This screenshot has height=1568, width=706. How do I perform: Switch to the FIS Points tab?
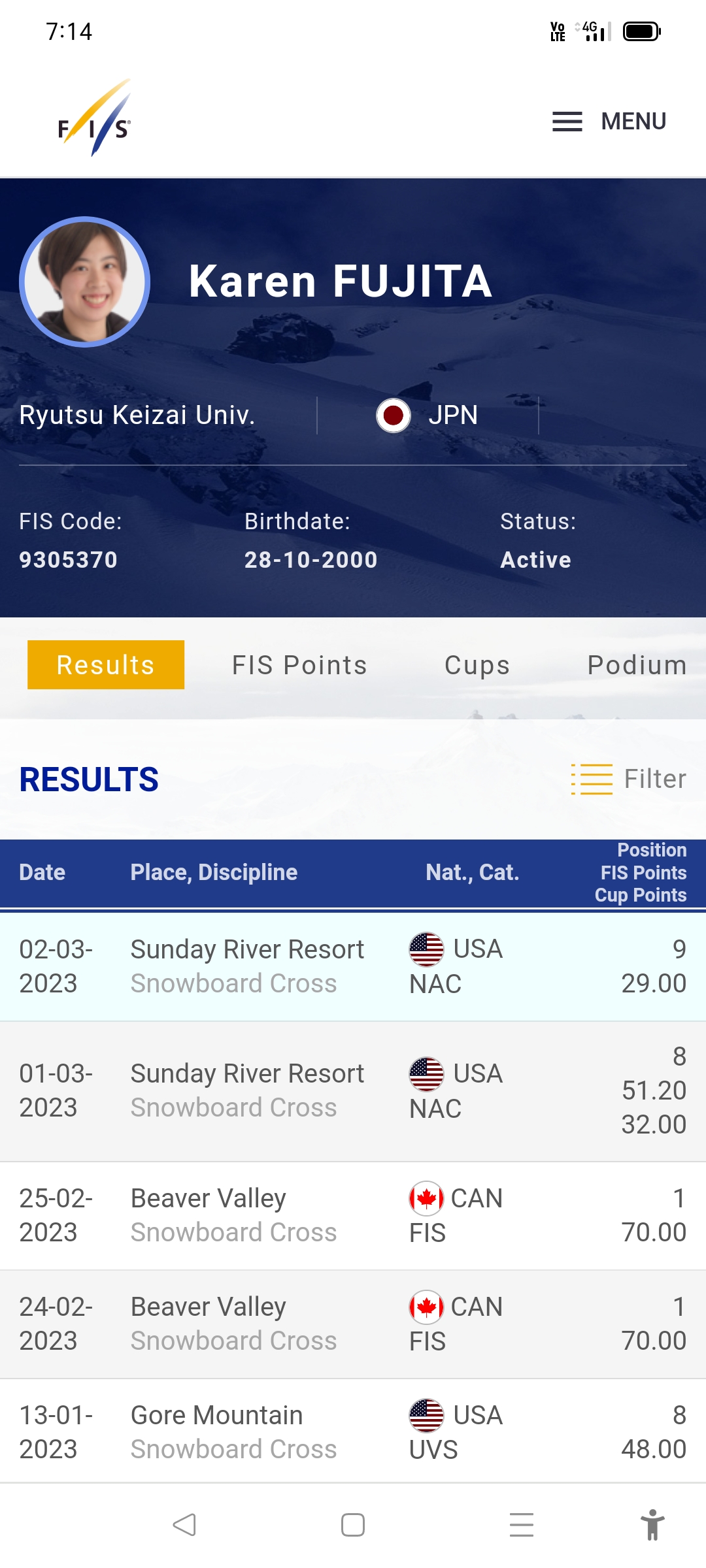299,665
